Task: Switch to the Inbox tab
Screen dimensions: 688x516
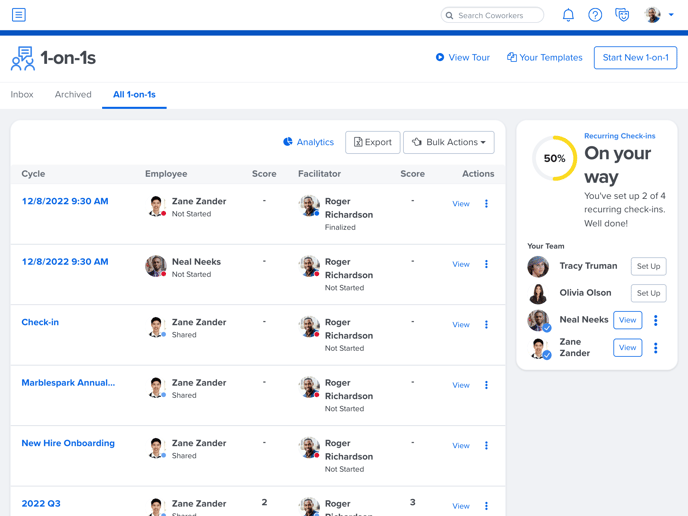Action: tap(22, 94)
